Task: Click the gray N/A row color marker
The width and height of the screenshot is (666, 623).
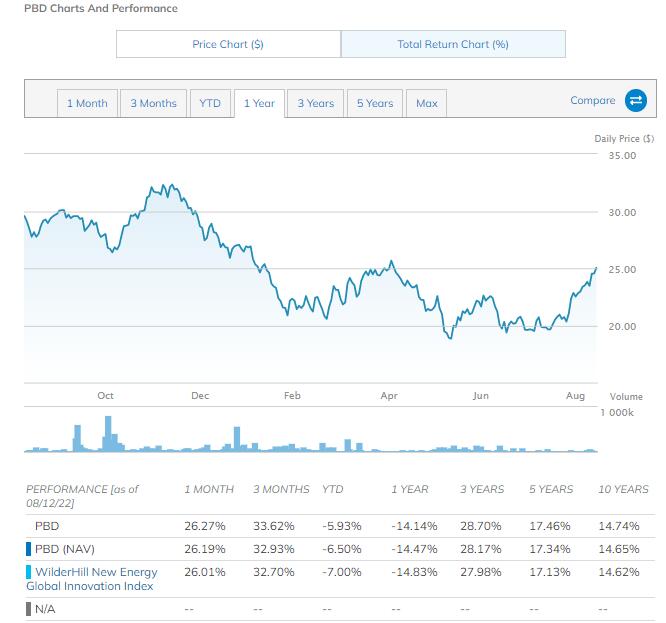Action: (28, 607)
